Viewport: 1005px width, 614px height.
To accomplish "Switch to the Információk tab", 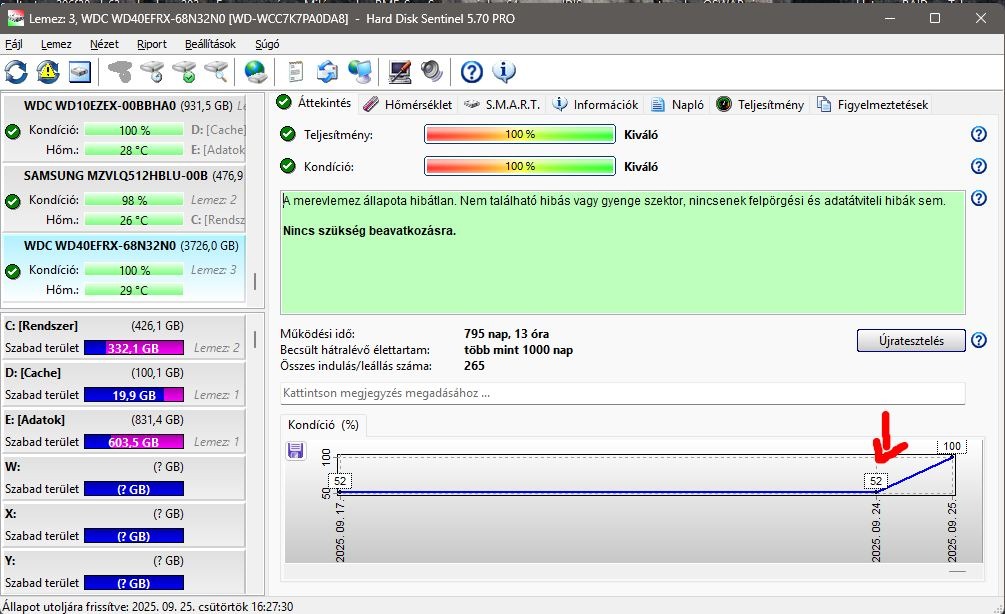I will click(595, 104).
